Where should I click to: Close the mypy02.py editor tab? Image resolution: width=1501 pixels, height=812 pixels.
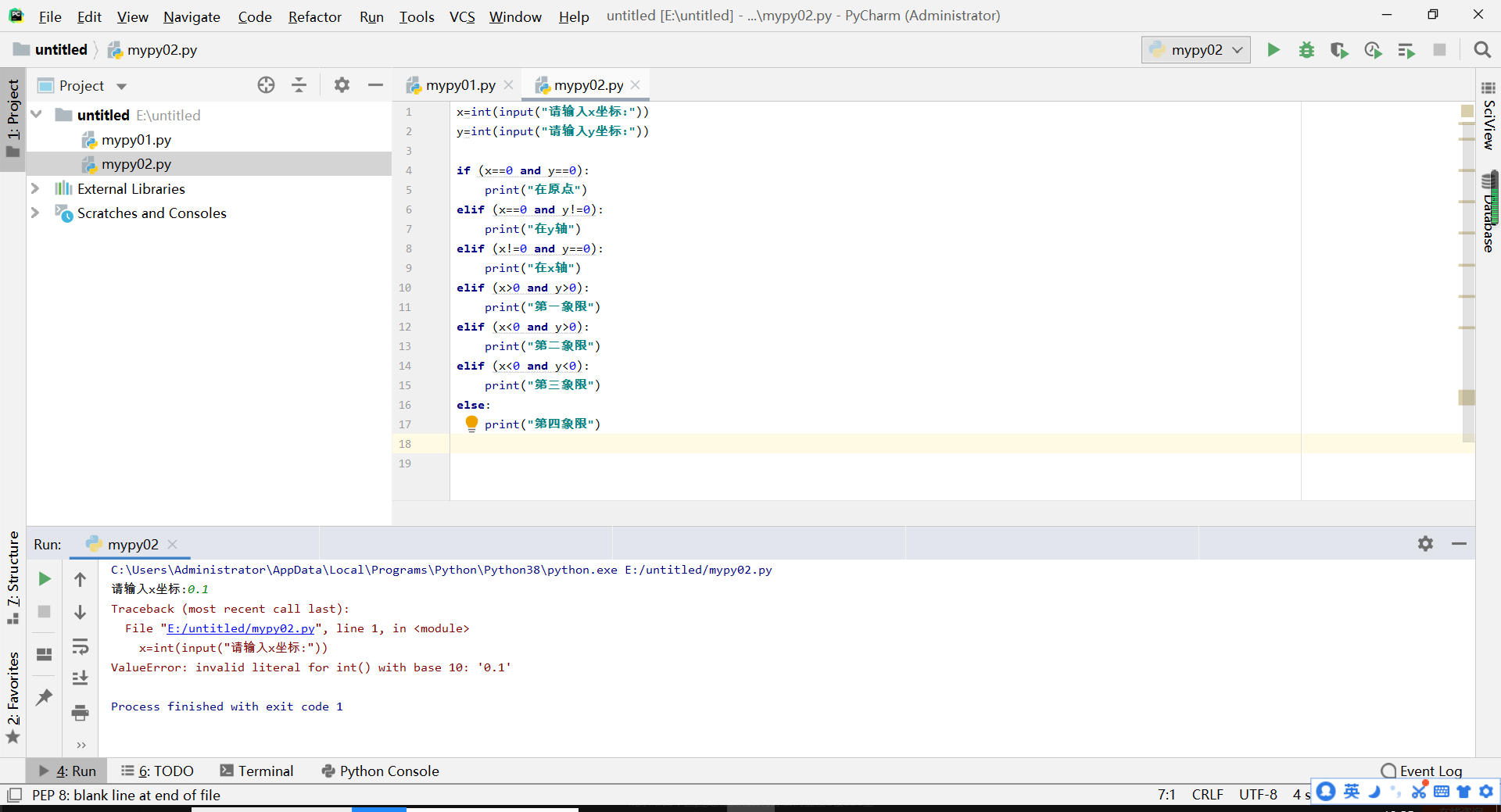pos(636,85)
